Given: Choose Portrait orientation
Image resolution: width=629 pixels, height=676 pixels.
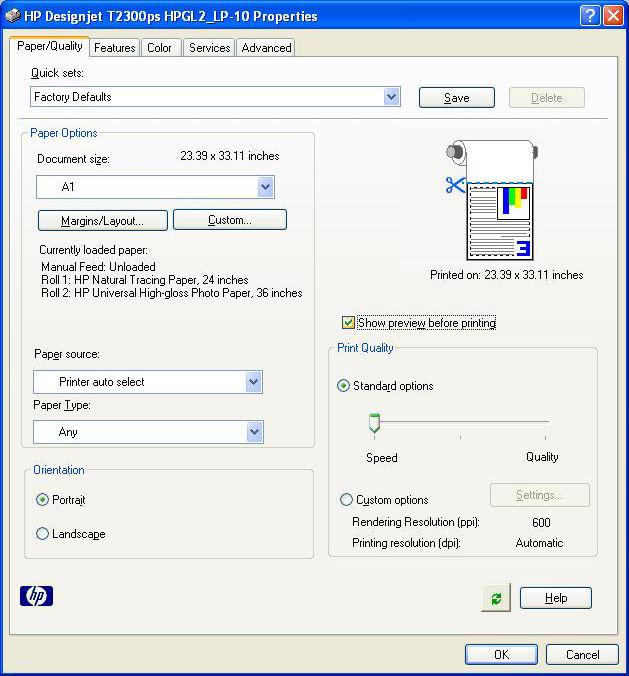Looking at the screenshot, I should [x=42, y=500].
